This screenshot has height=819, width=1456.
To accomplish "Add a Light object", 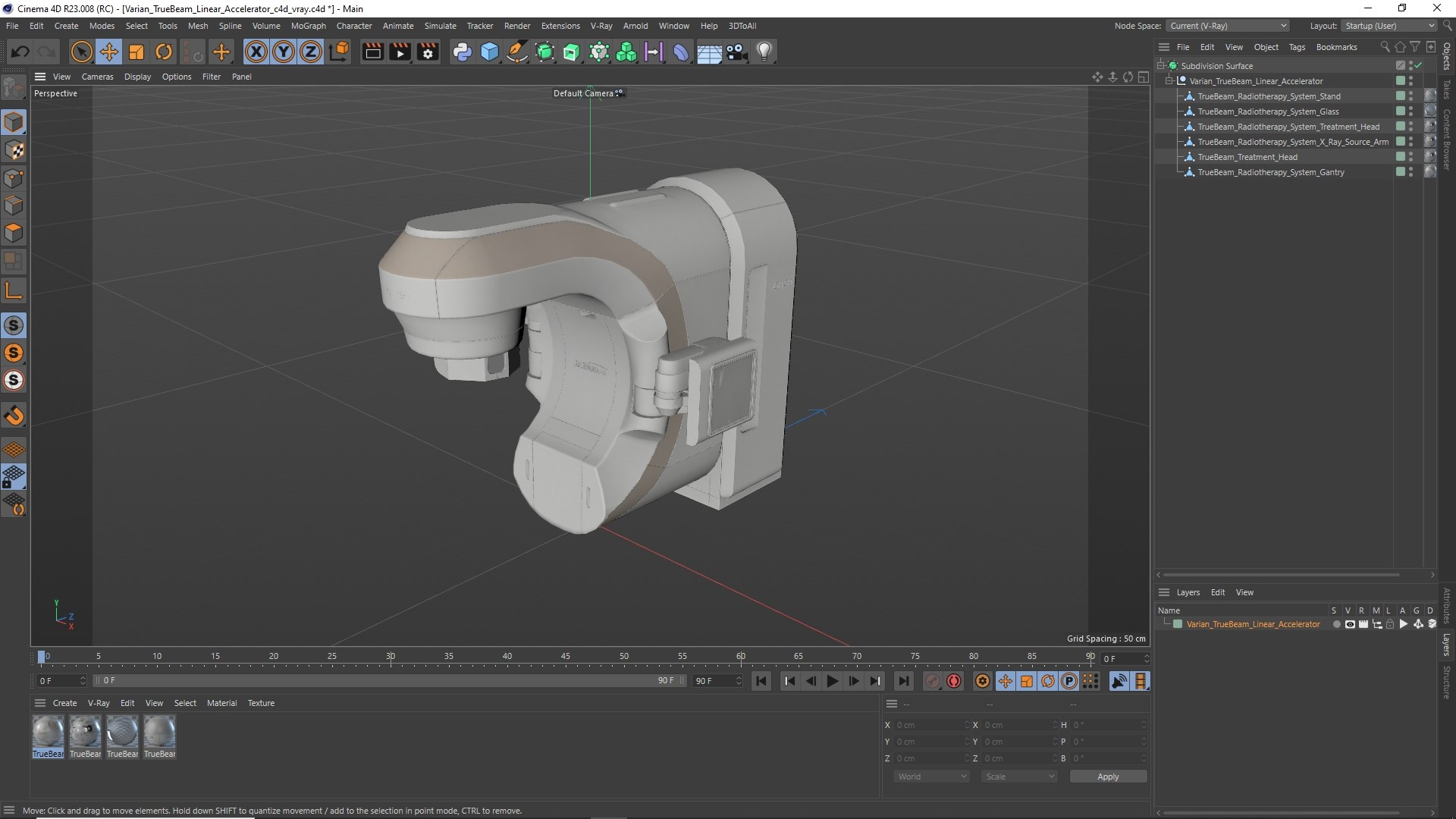I will tap(764, 52).
